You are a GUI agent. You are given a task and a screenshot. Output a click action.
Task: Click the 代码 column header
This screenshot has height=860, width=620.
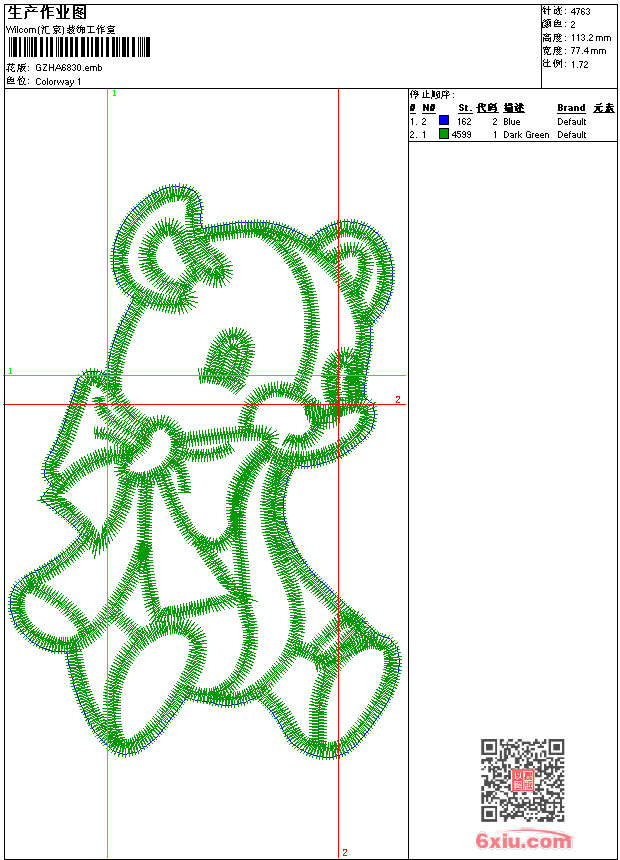click(487, 108)
